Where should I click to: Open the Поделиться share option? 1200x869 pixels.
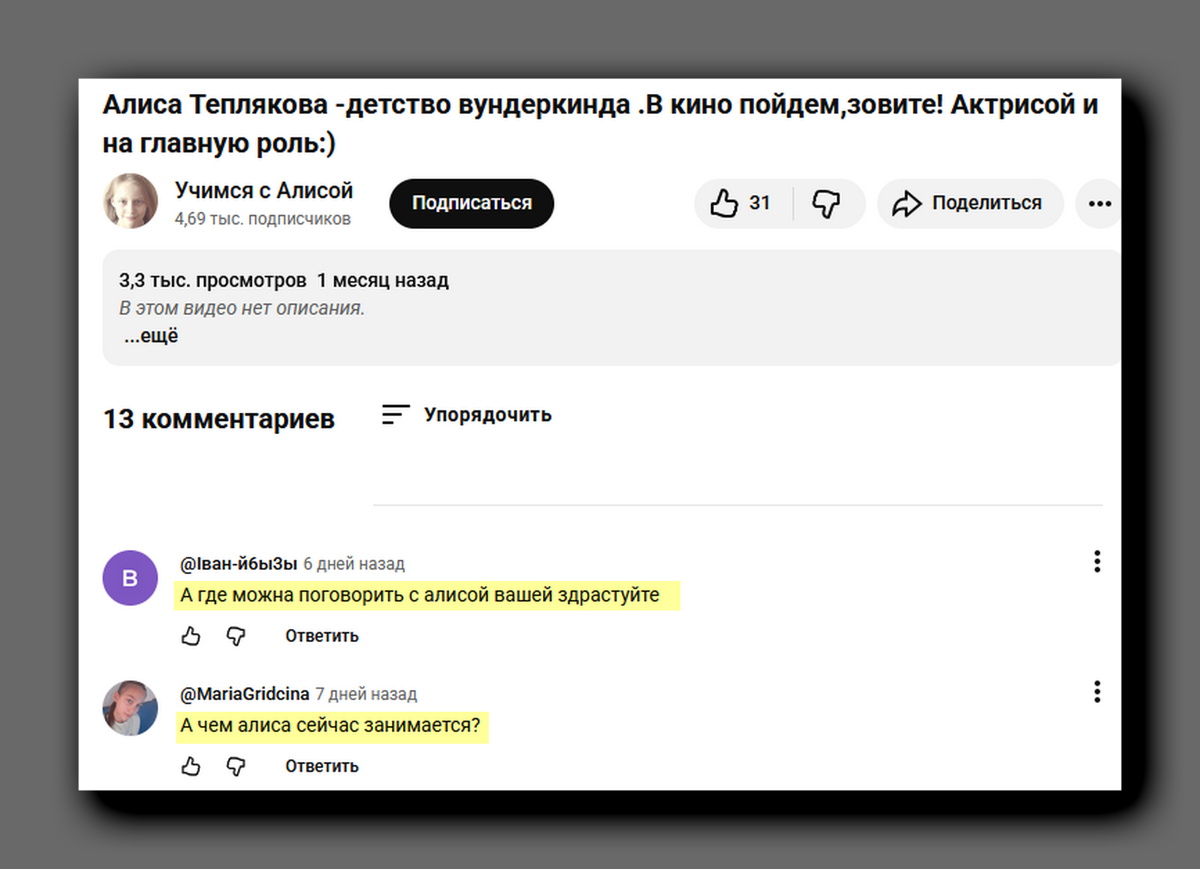[x=969, y=203]
